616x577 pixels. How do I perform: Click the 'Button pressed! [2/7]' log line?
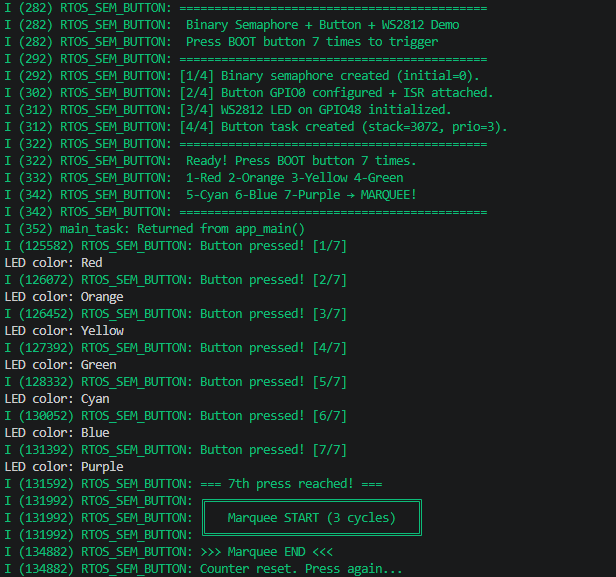(176, 280)
